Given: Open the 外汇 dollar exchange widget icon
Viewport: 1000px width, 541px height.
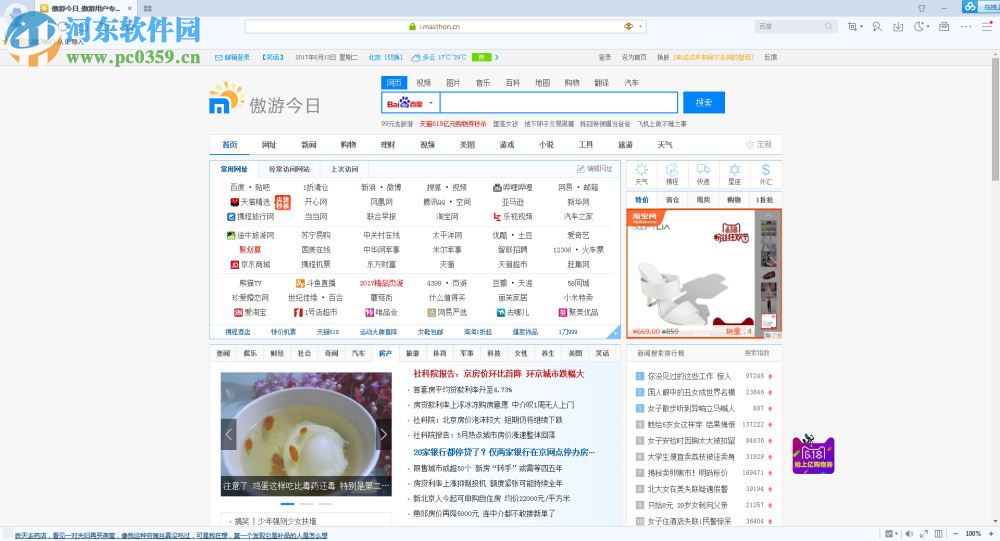Looking at the screenshot, I should 765,174.
